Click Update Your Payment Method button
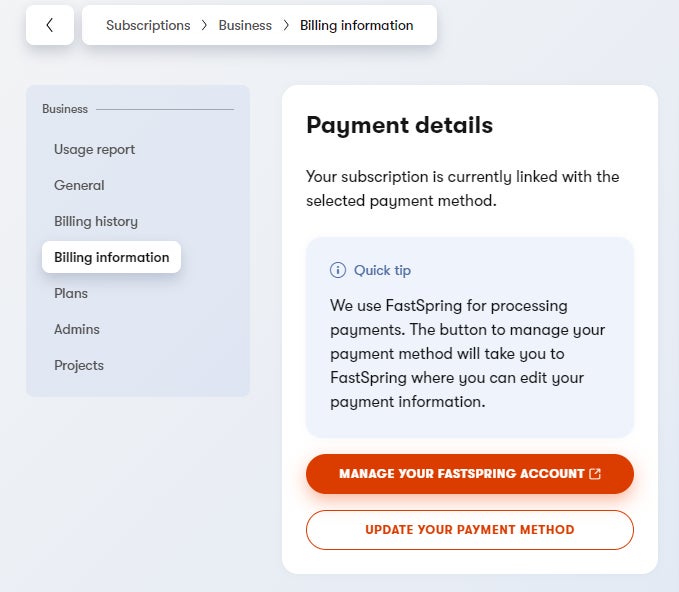The height and width of the screenshot is (592, 679). (x=470, y=530)
